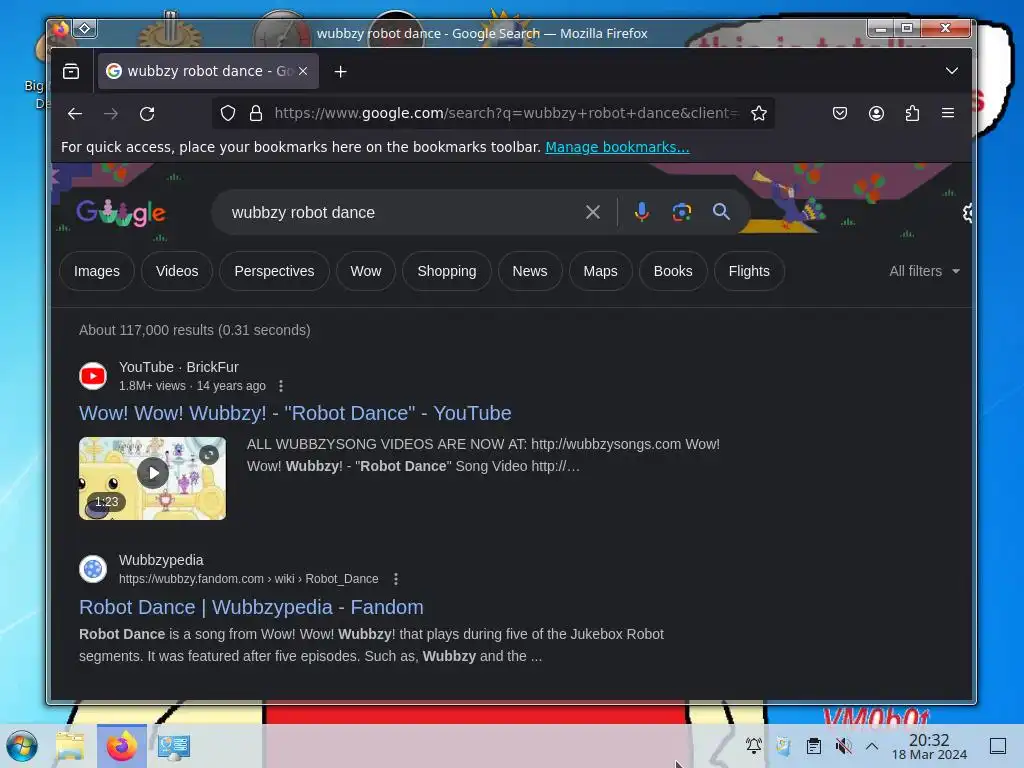Open Robot Dance Wubbzypedia Fandom result
Image resolution: width=1024 pixels, height=768 pixels.
point(251,607)
